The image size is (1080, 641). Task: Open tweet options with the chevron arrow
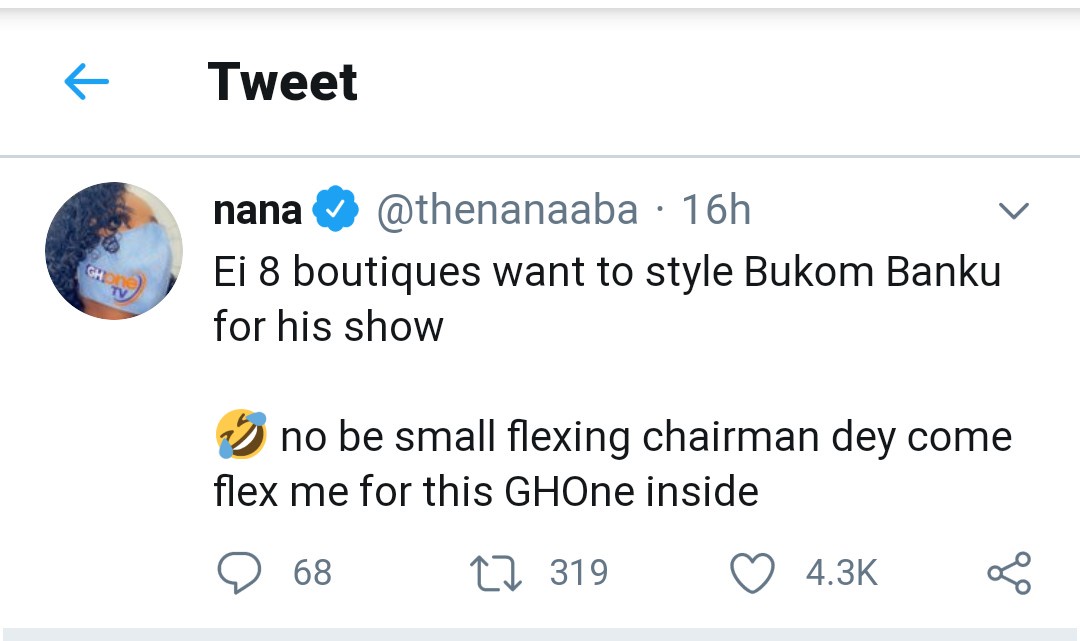pos(1014,211)
